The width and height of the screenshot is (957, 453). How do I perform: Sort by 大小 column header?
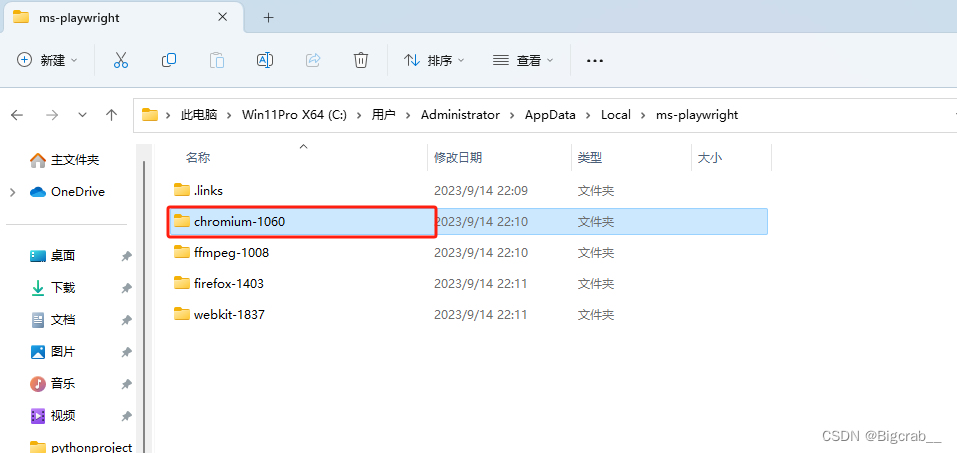pos(710,158)
